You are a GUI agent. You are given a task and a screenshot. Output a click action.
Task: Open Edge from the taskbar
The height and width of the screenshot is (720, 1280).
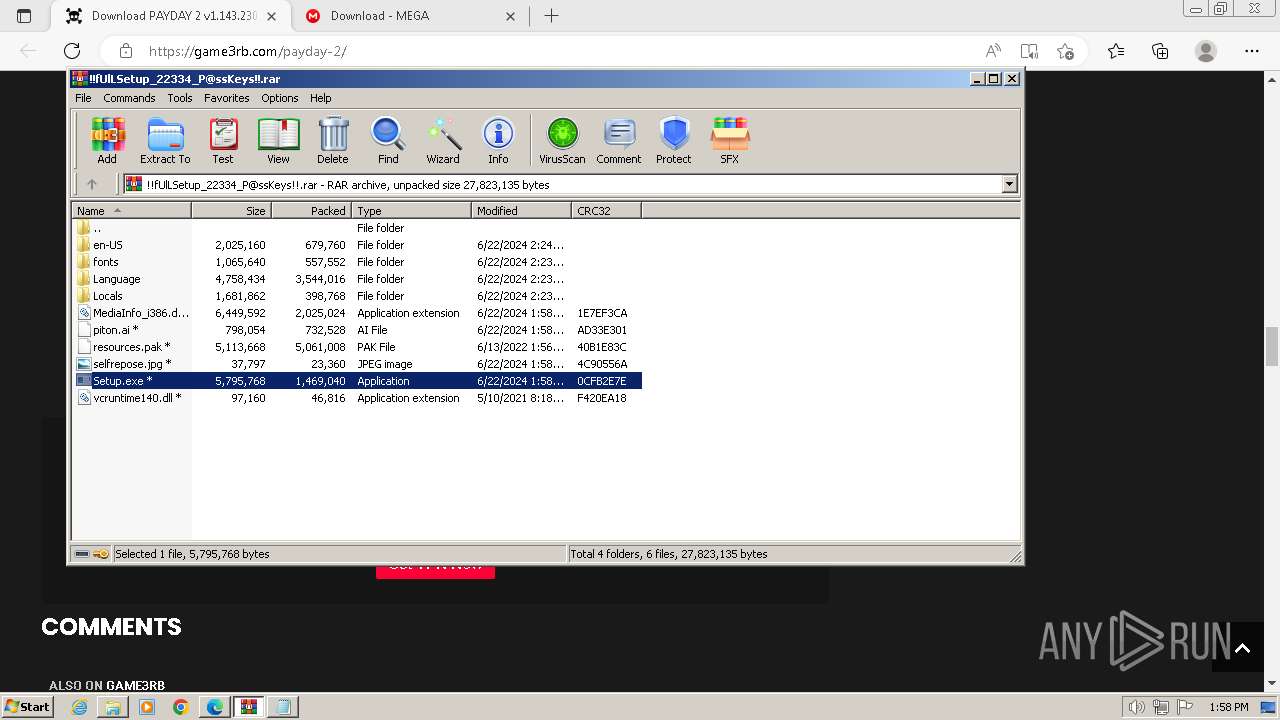(x=214, y=707)
